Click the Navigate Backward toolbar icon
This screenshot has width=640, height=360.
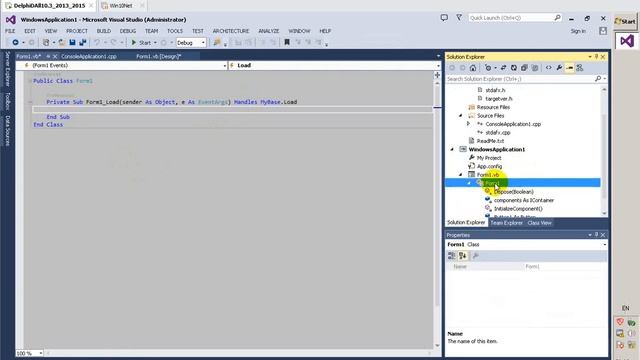pyautogui.click(x=15, y=42)
